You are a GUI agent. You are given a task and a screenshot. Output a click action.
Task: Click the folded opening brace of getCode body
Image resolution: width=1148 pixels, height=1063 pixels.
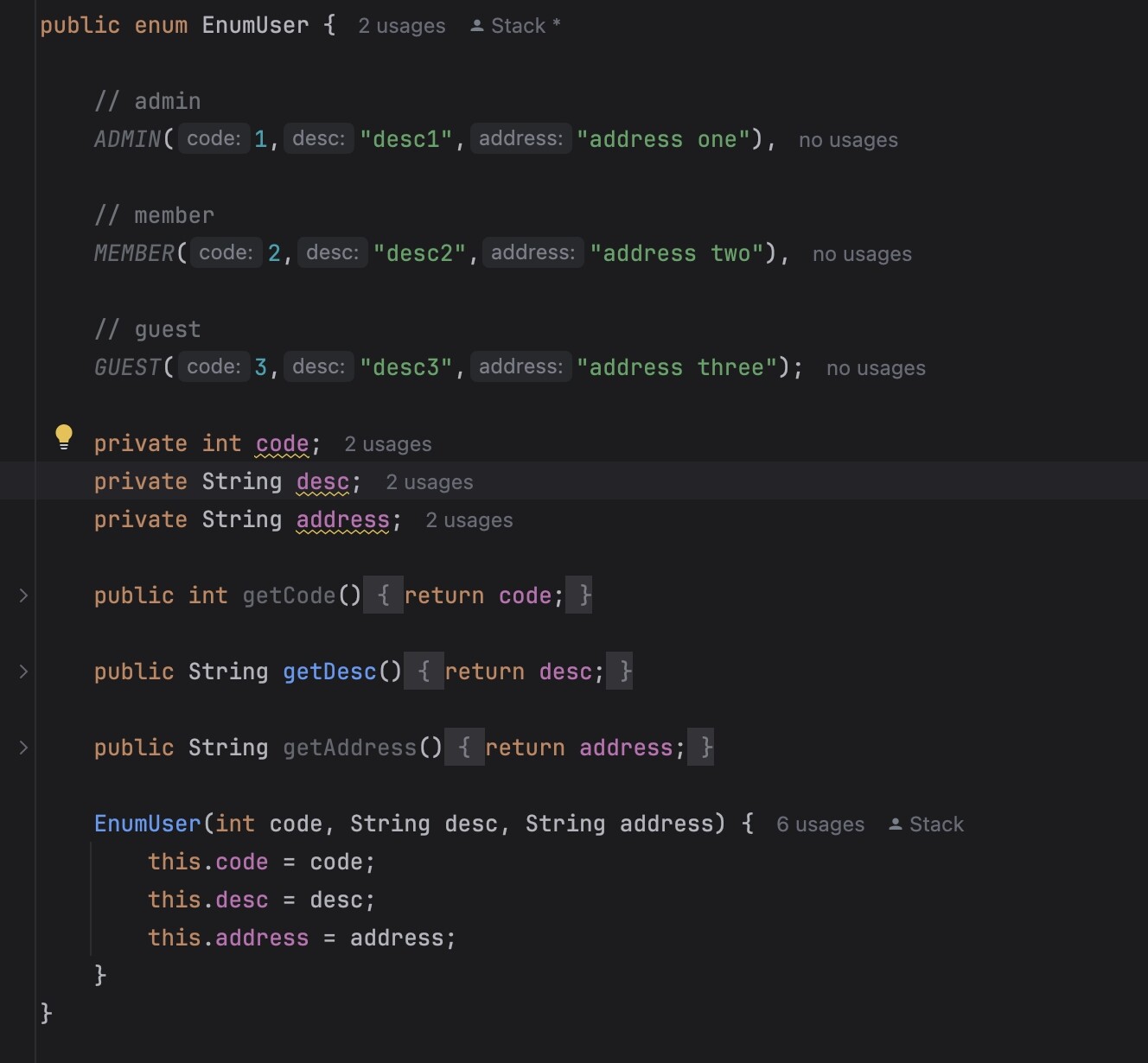(383, 595)
